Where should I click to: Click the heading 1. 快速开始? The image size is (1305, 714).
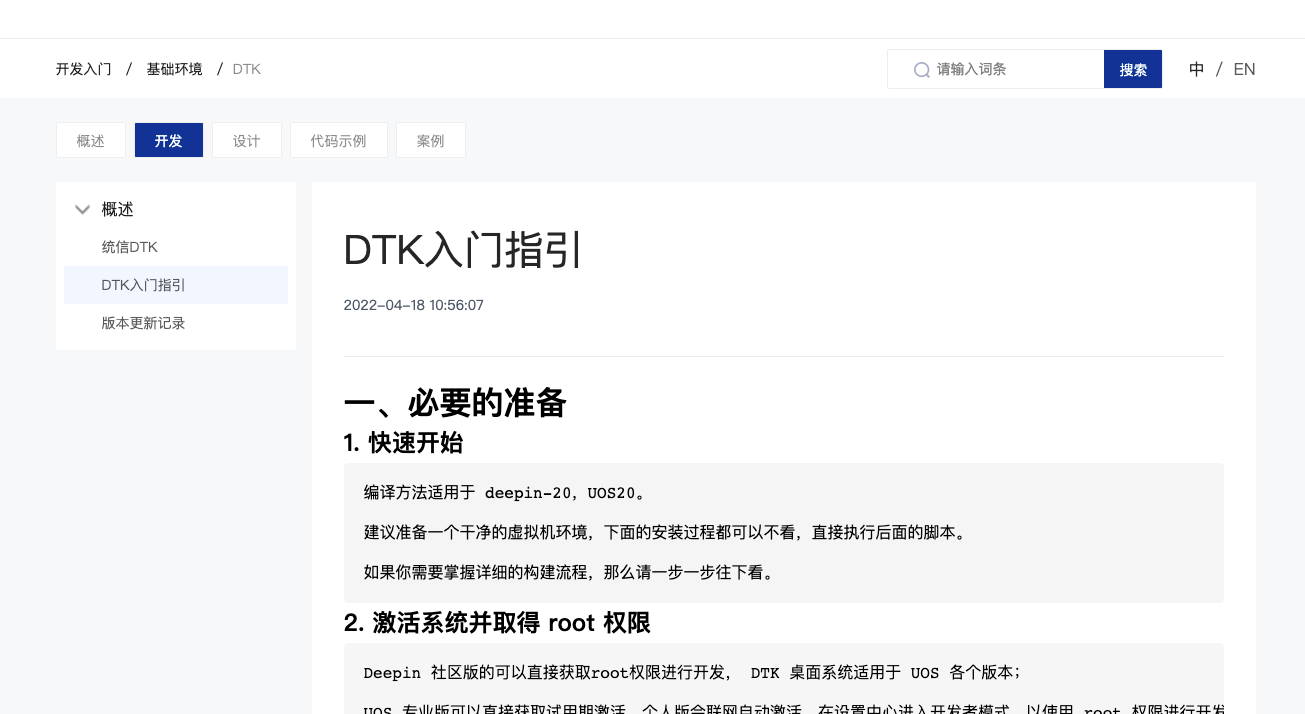403,442
